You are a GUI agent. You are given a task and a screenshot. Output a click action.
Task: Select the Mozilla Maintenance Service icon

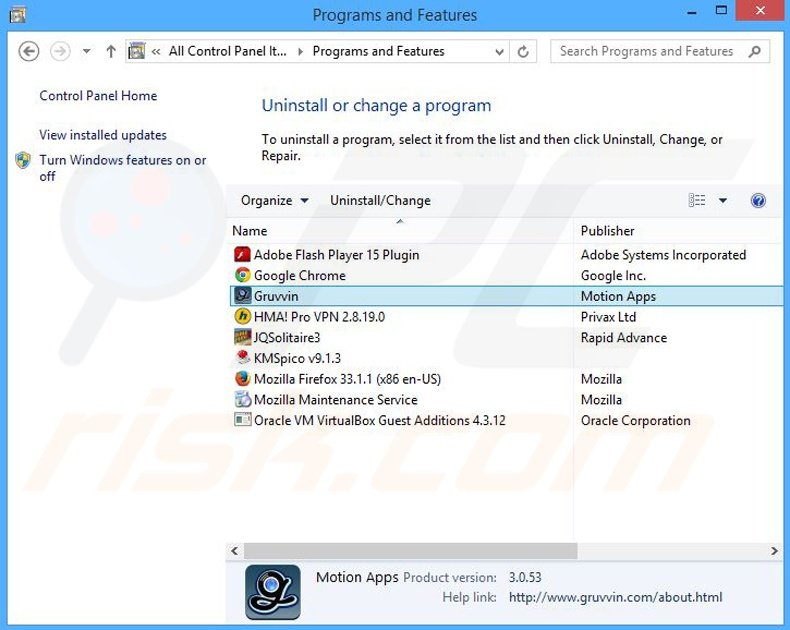(x=242, y=399)
